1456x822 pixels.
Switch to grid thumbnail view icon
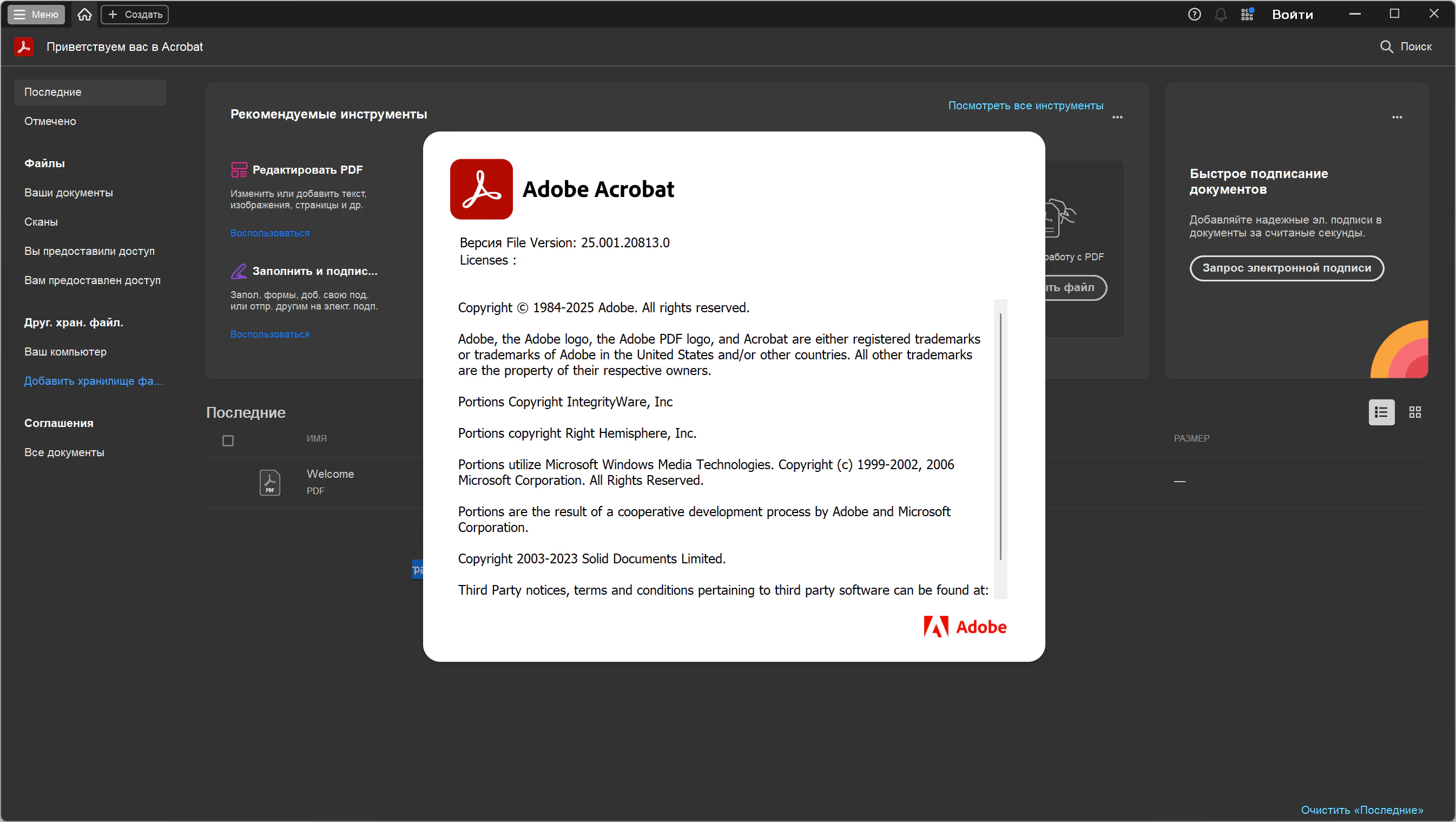(1415, 412)
